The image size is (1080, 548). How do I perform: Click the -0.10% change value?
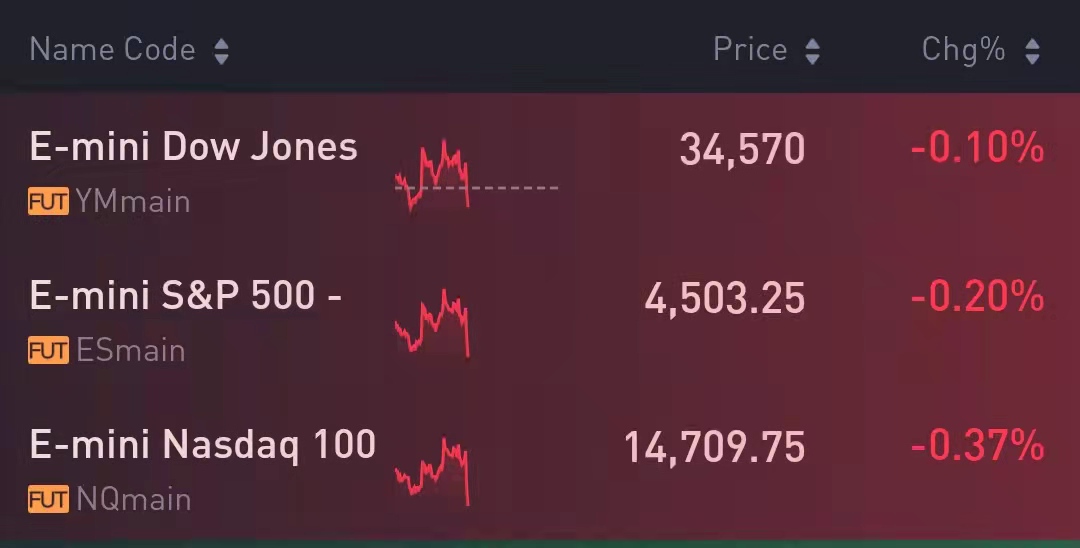tap(977, 149)
